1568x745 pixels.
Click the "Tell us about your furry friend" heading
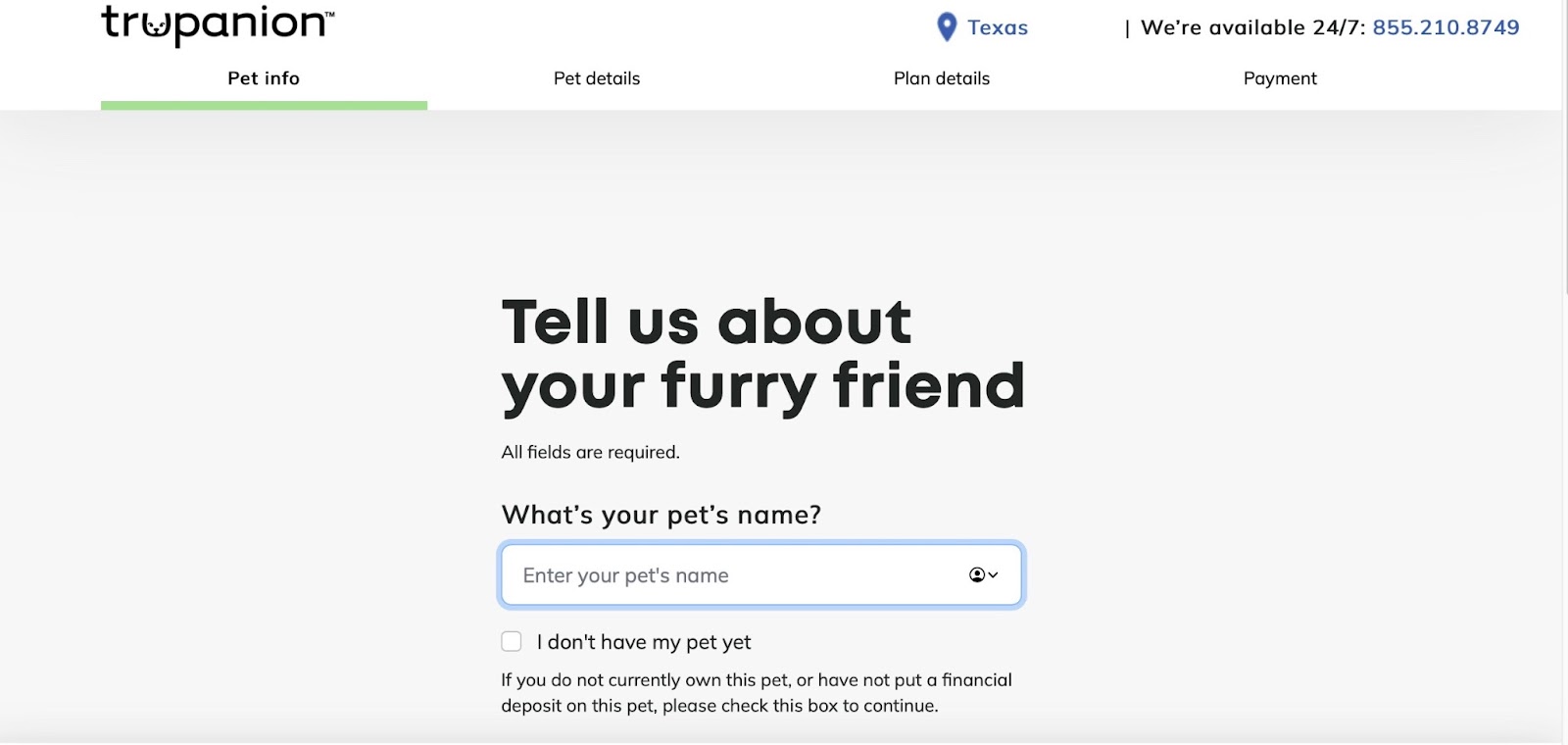(762, 353)
